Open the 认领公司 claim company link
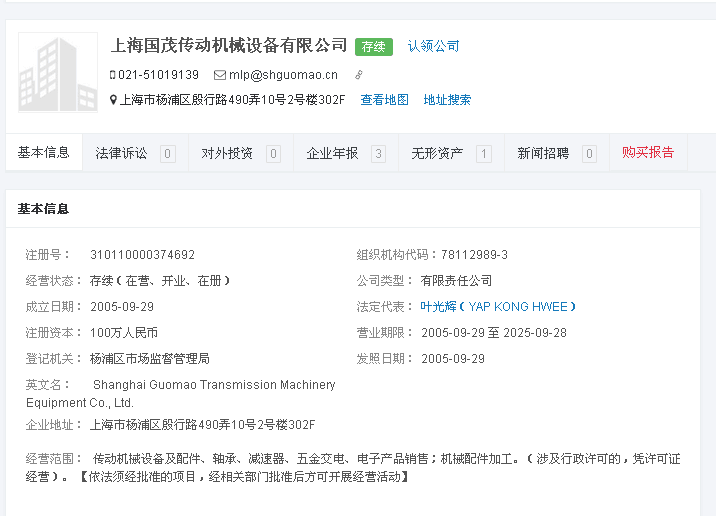The height and width of the screenshot is (516, 716). 433,46
